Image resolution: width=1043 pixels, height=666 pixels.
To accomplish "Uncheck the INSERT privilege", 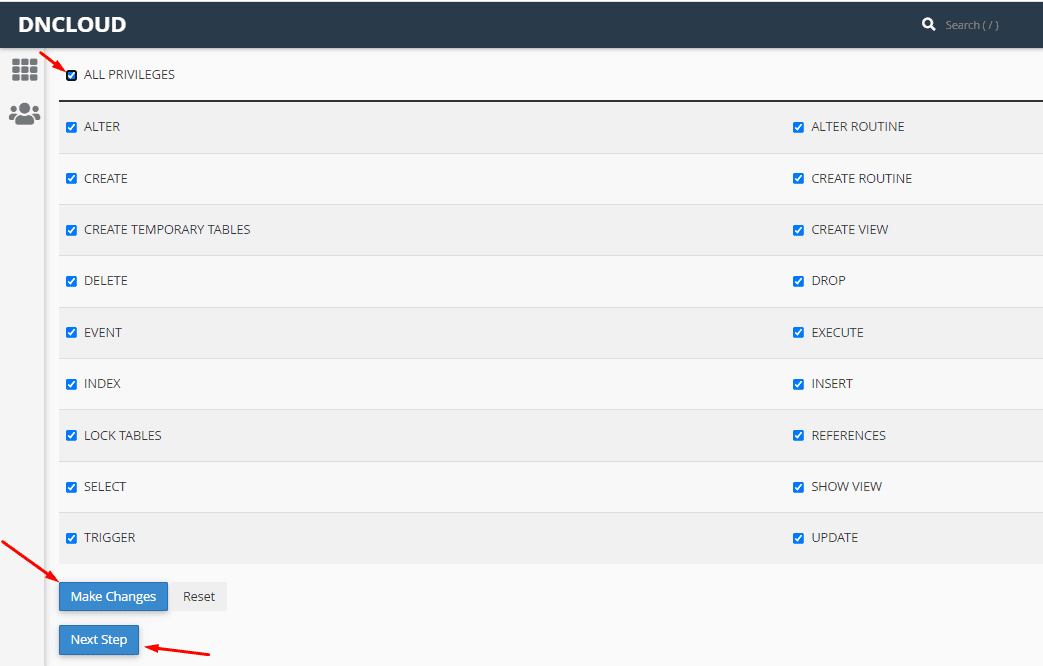I will pyautogui.click(x=798, y=384).
